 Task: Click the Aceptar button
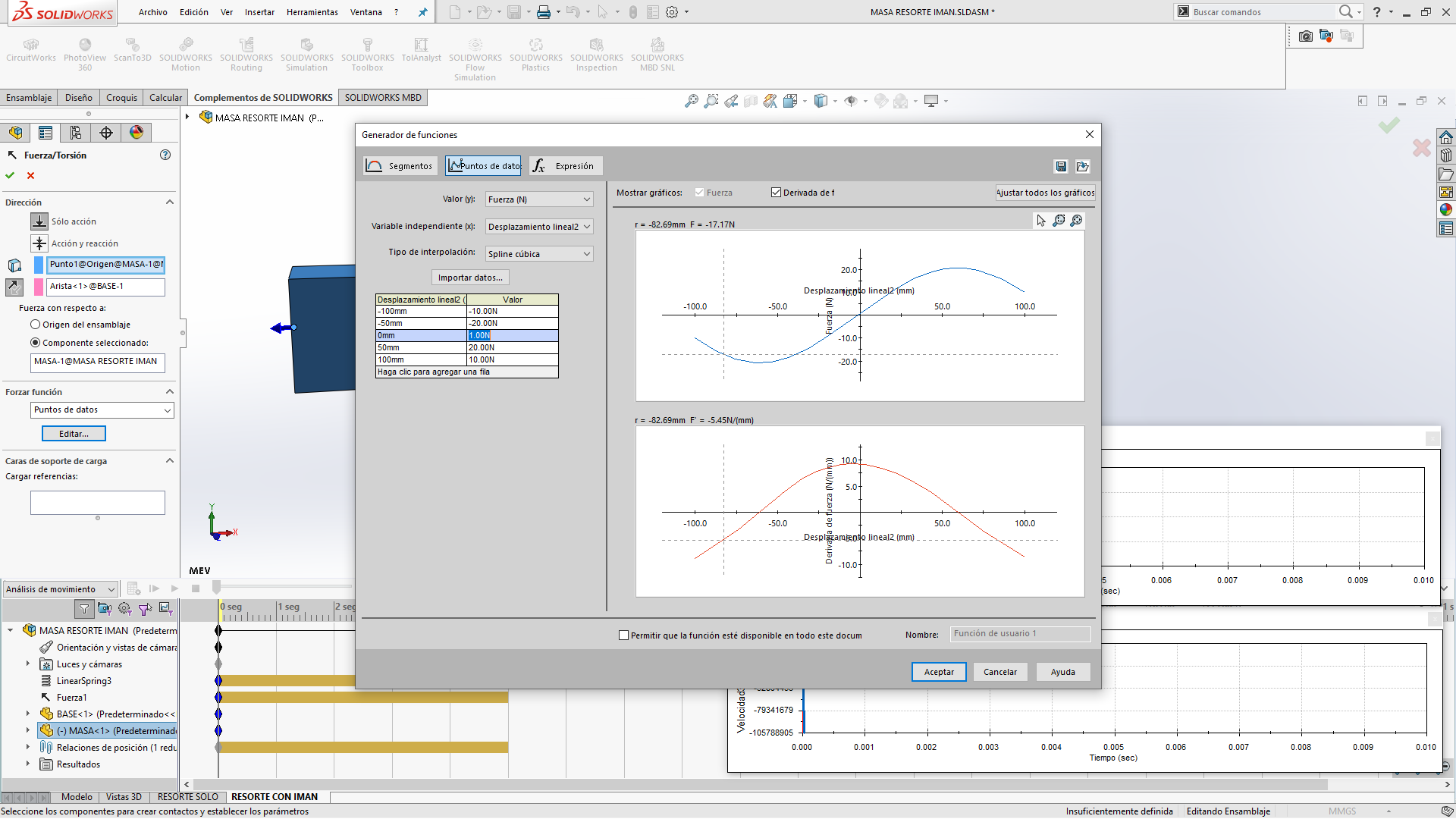click(x=938, y=672)
